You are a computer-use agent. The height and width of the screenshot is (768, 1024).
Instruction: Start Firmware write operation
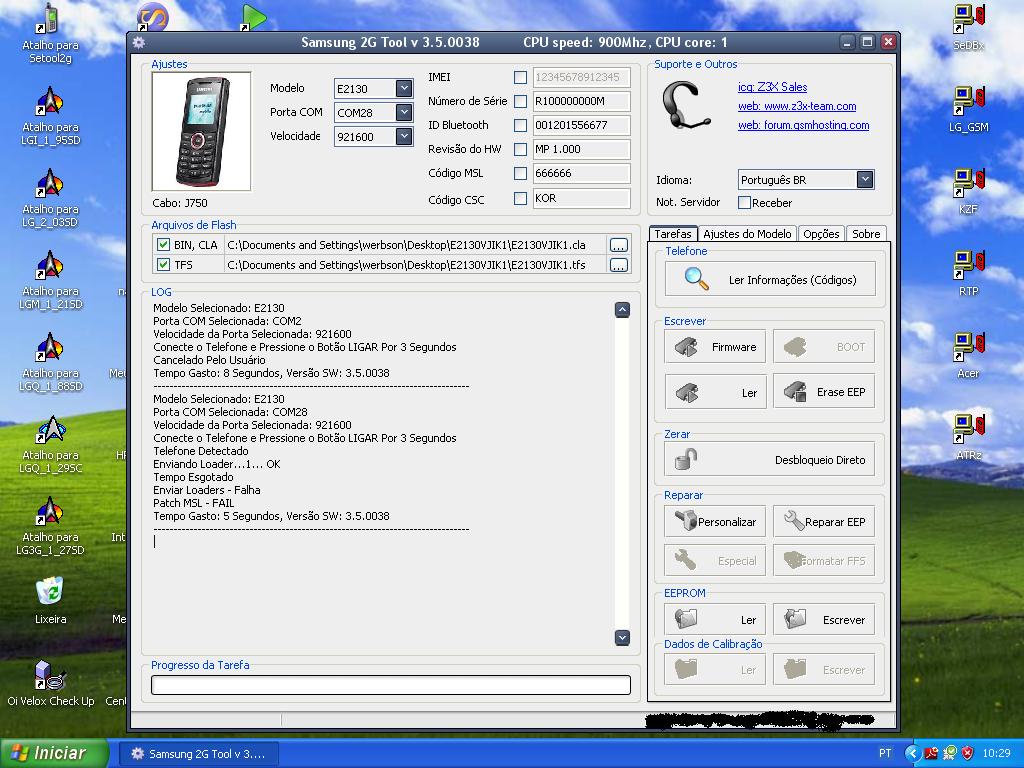[715, 347]
